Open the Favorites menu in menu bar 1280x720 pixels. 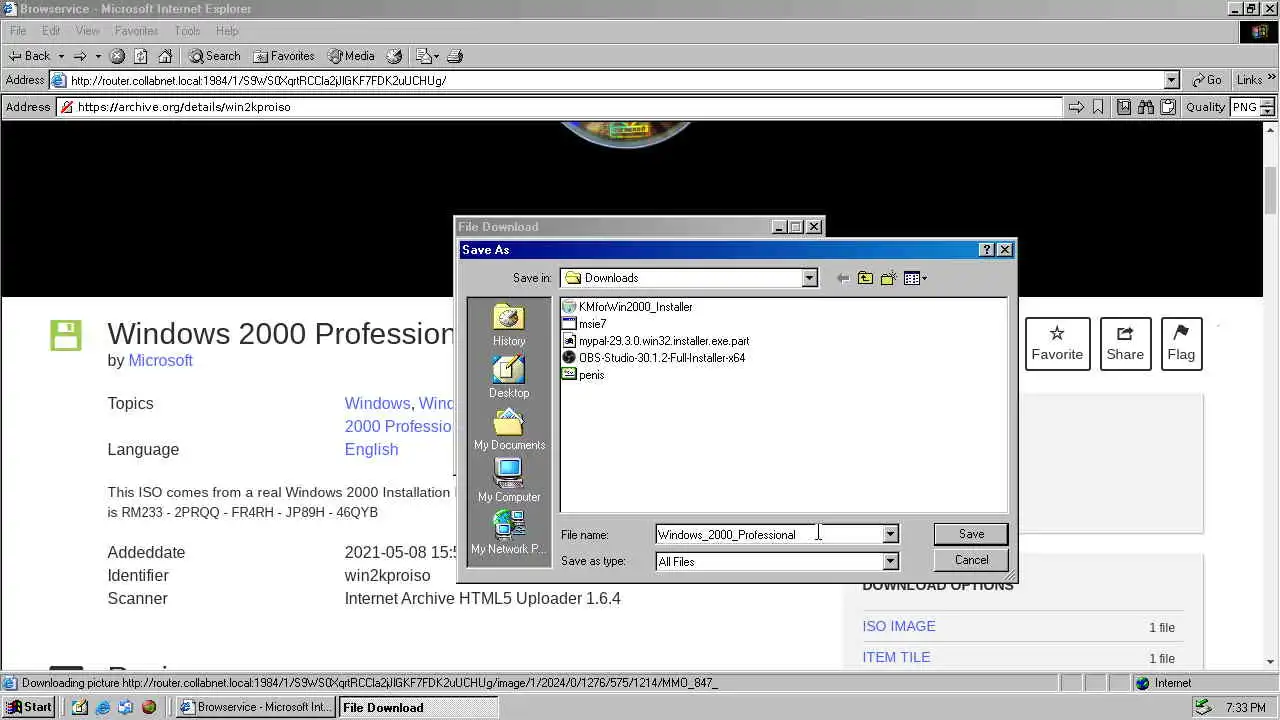click(136, 31)
